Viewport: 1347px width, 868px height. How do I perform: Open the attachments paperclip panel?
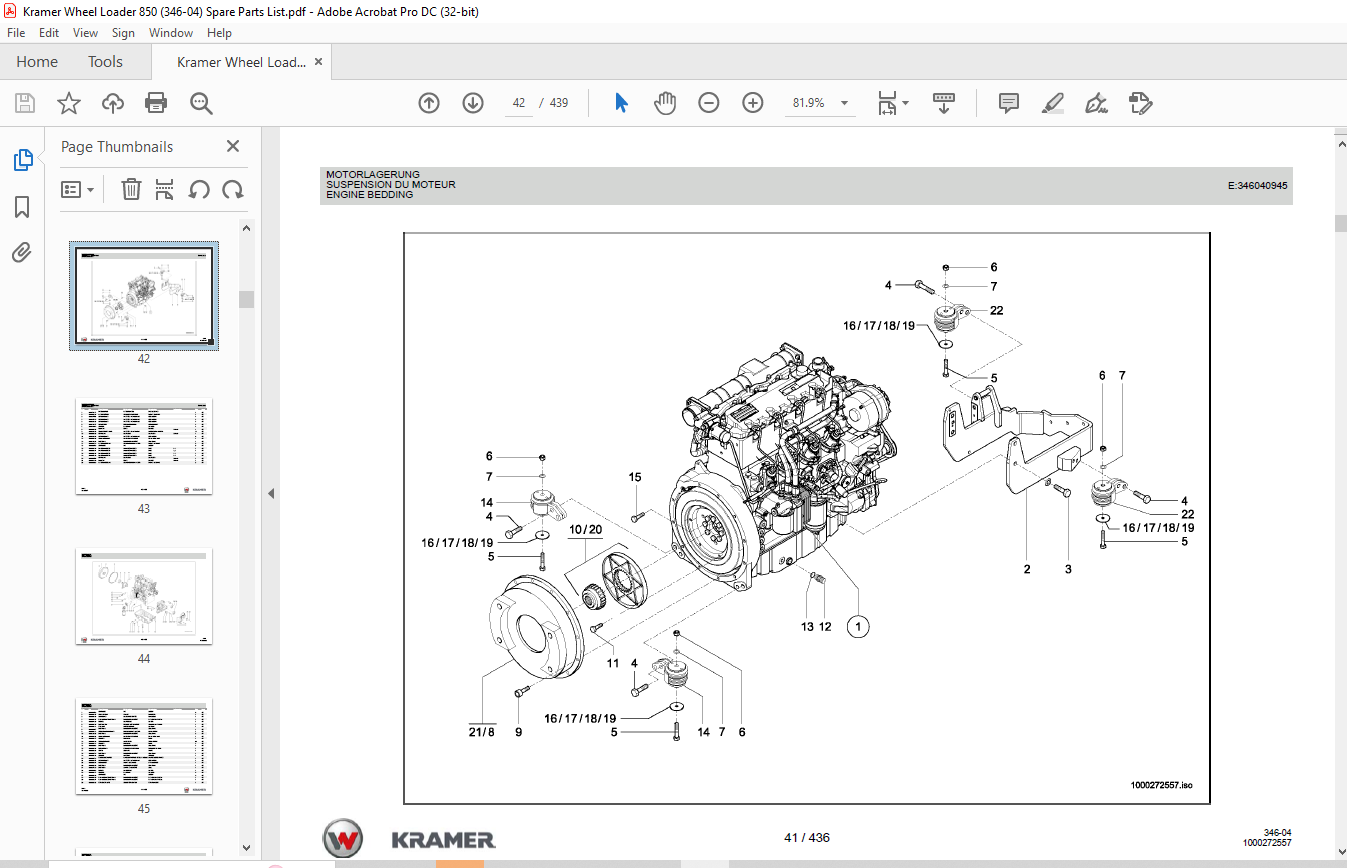click(22, 253)
